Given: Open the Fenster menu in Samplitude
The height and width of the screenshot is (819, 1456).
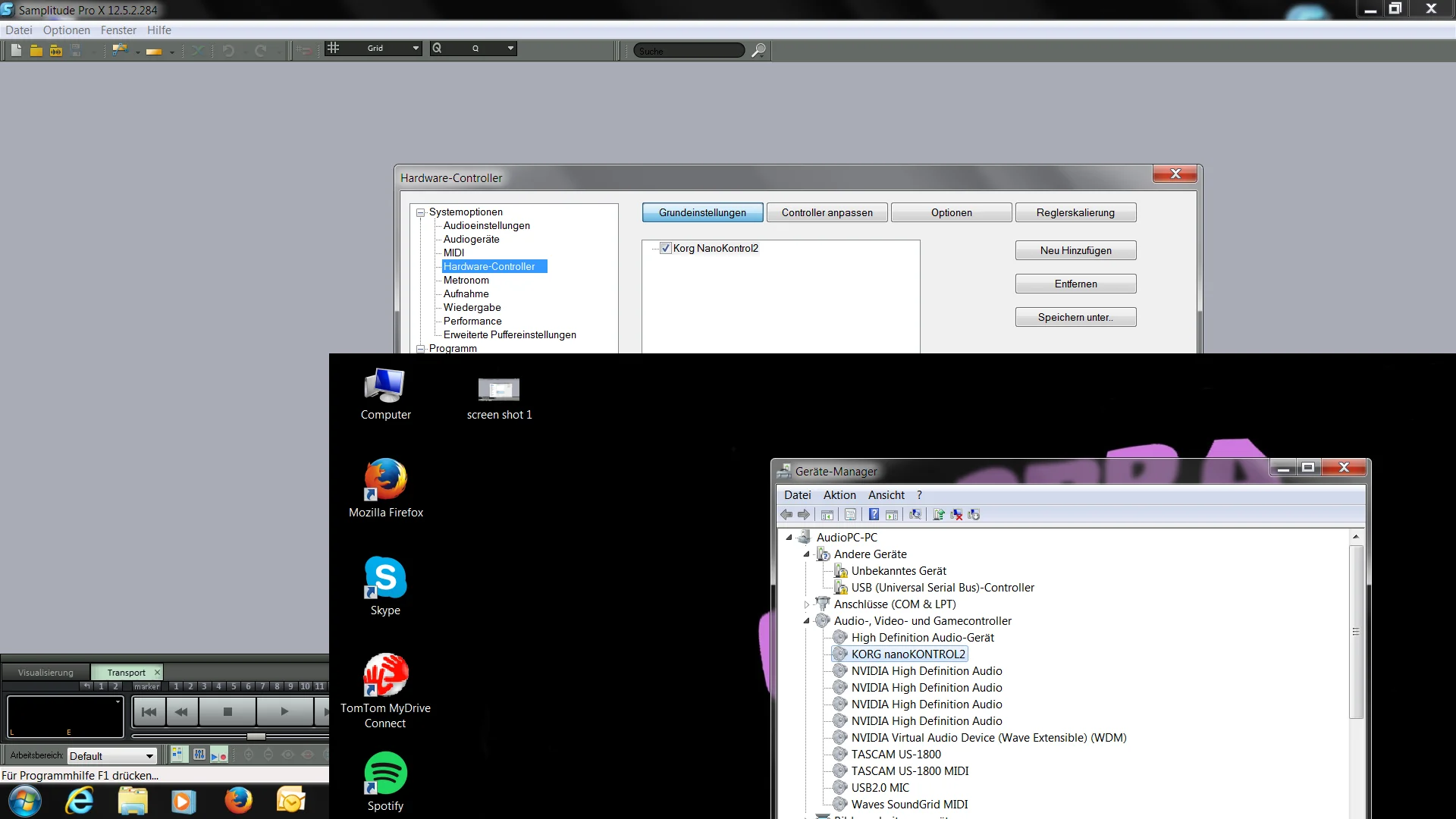Looking at the screenshot, I should [118, 30].
